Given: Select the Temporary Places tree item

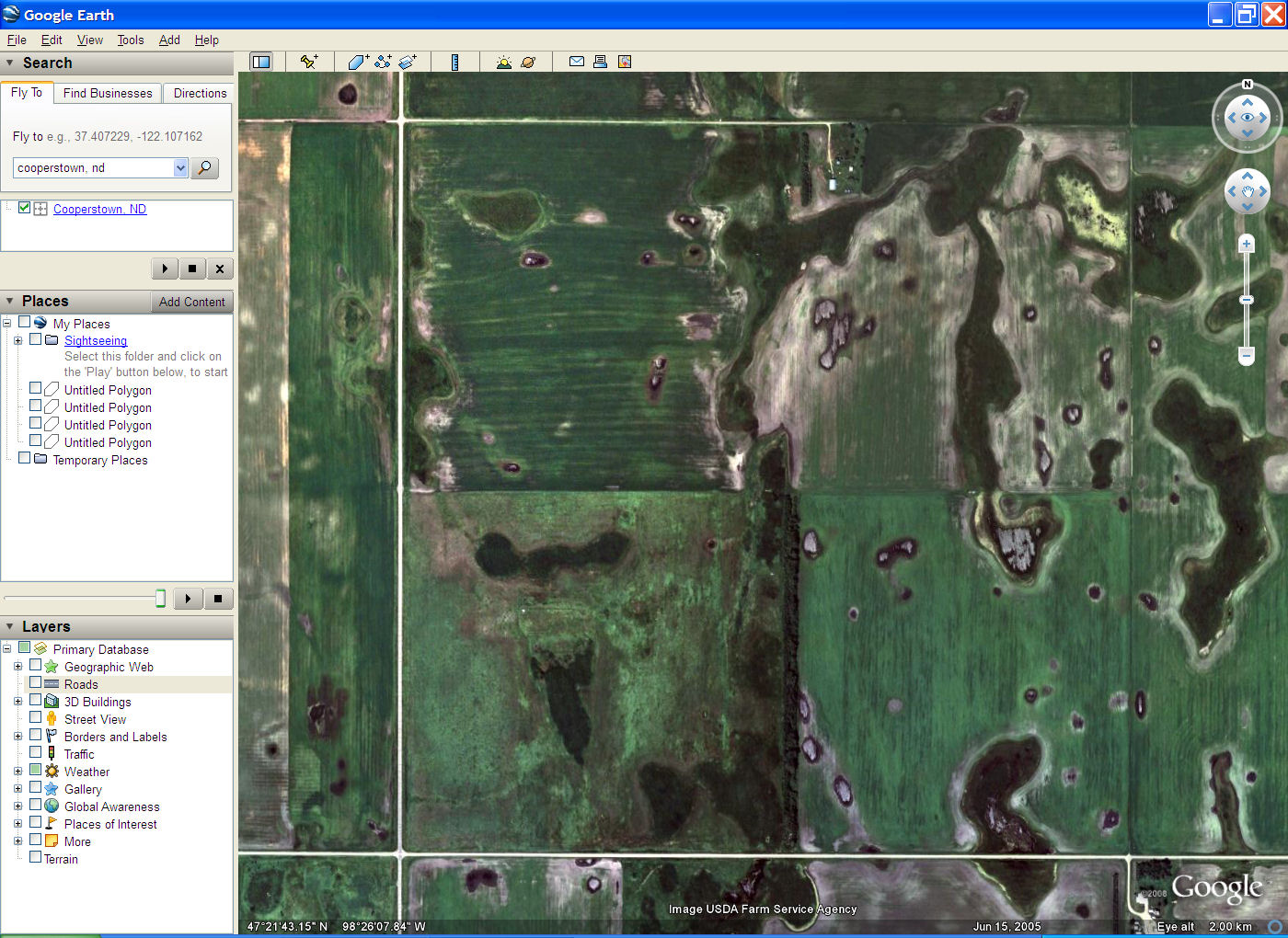Looking at the screenshot, I should 100,460.
